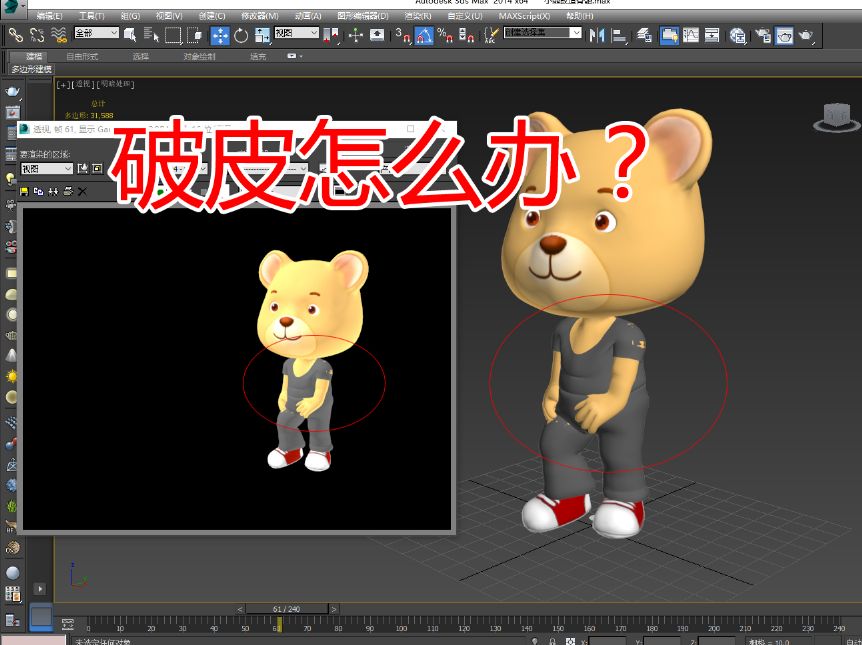Switch to the 对象绘制 ribbon tab

click(x=200, y=56)
